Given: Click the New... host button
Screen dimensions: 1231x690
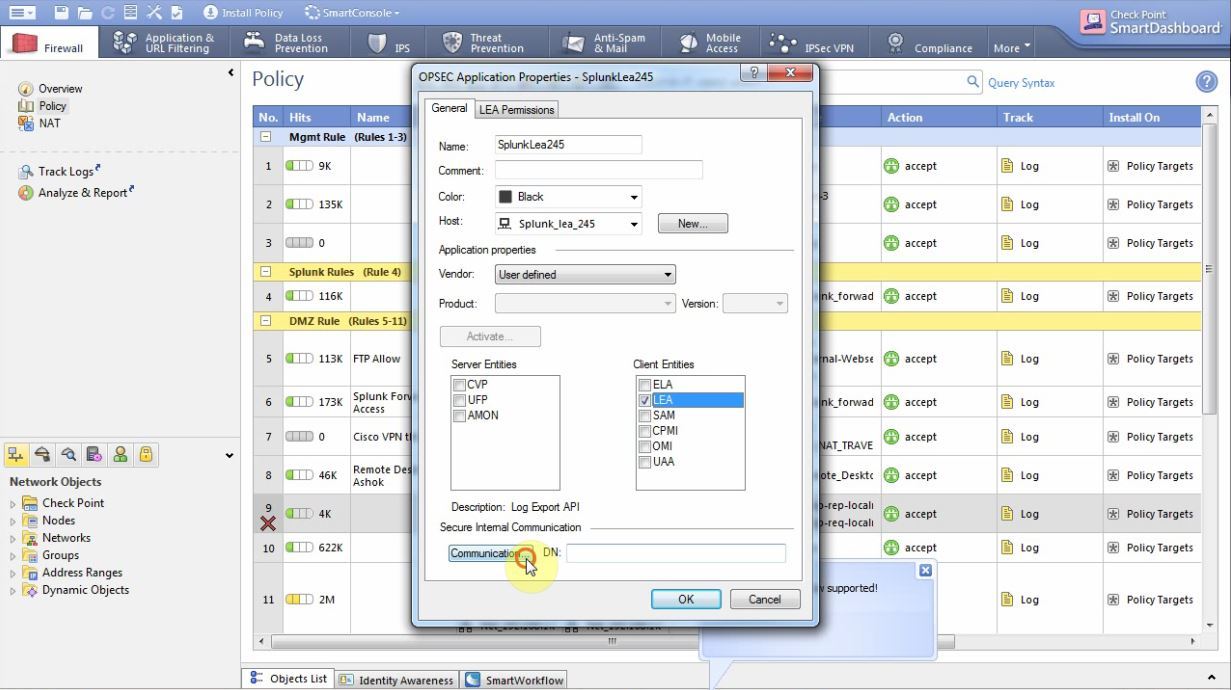Looking at the screenshot, I should coord(693,224).
